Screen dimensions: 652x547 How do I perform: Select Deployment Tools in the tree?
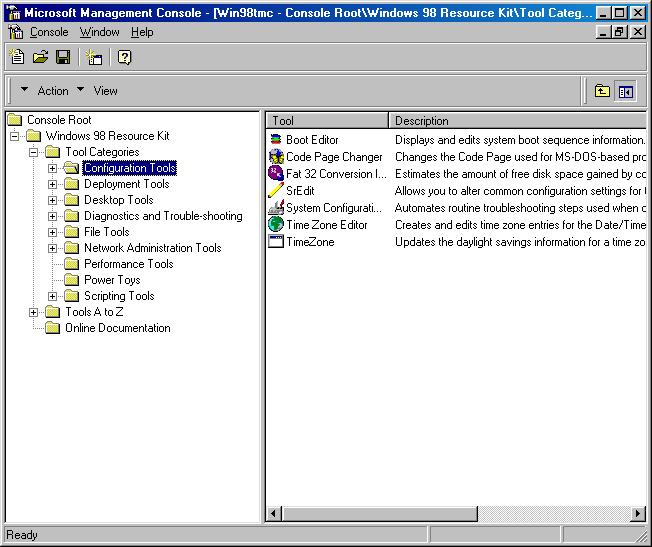coord(127,184)
